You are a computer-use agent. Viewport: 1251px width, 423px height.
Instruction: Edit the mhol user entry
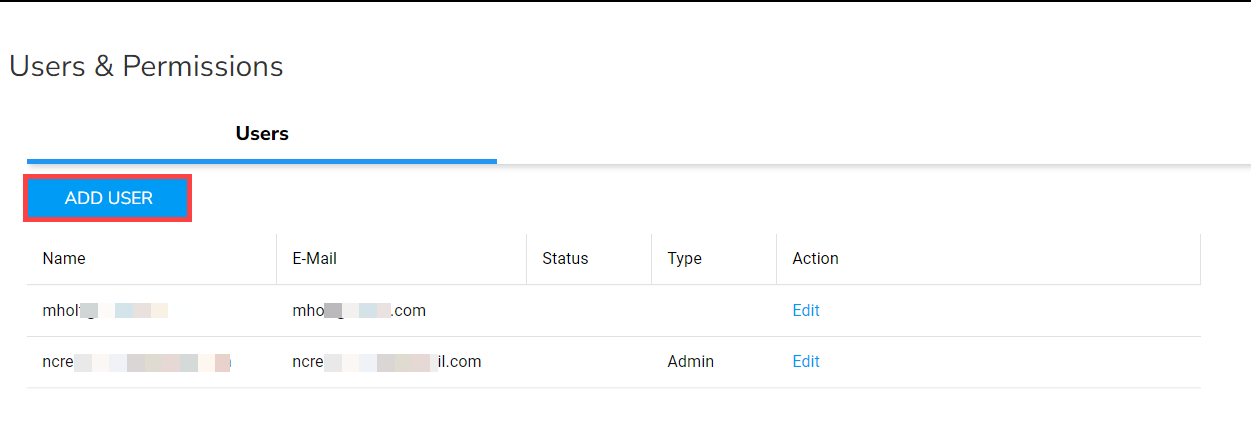point(805,310)
